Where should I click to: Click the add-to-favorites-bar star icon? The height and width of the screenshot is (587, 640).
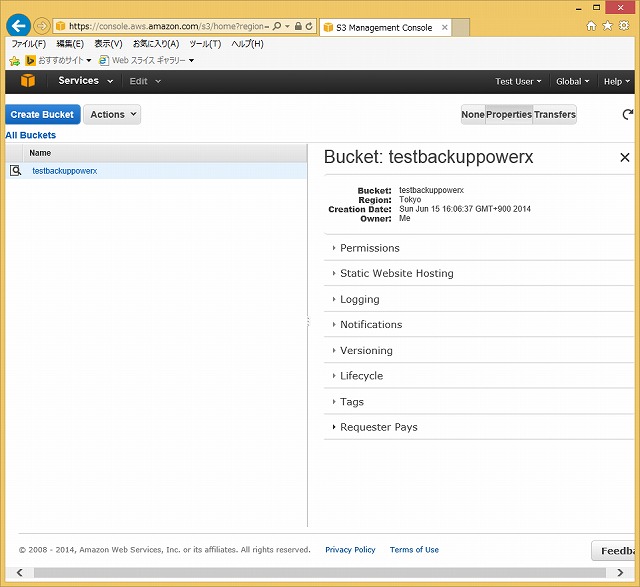[15, 61]
